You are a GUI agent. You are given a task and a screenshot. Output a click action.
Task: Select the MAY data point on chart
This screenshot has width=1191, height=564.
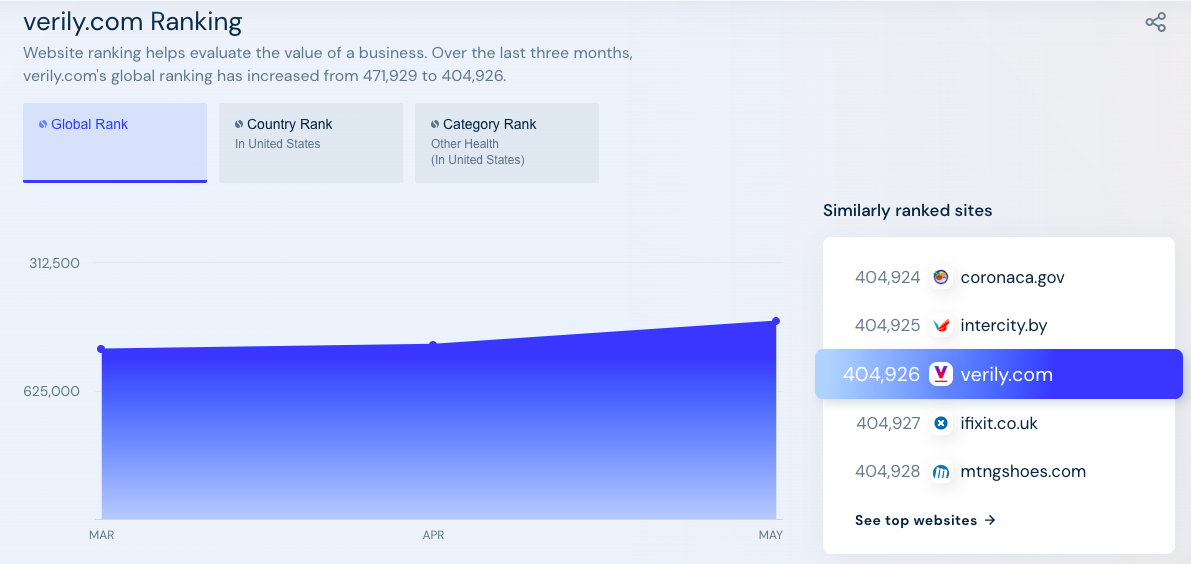point(776,321)
